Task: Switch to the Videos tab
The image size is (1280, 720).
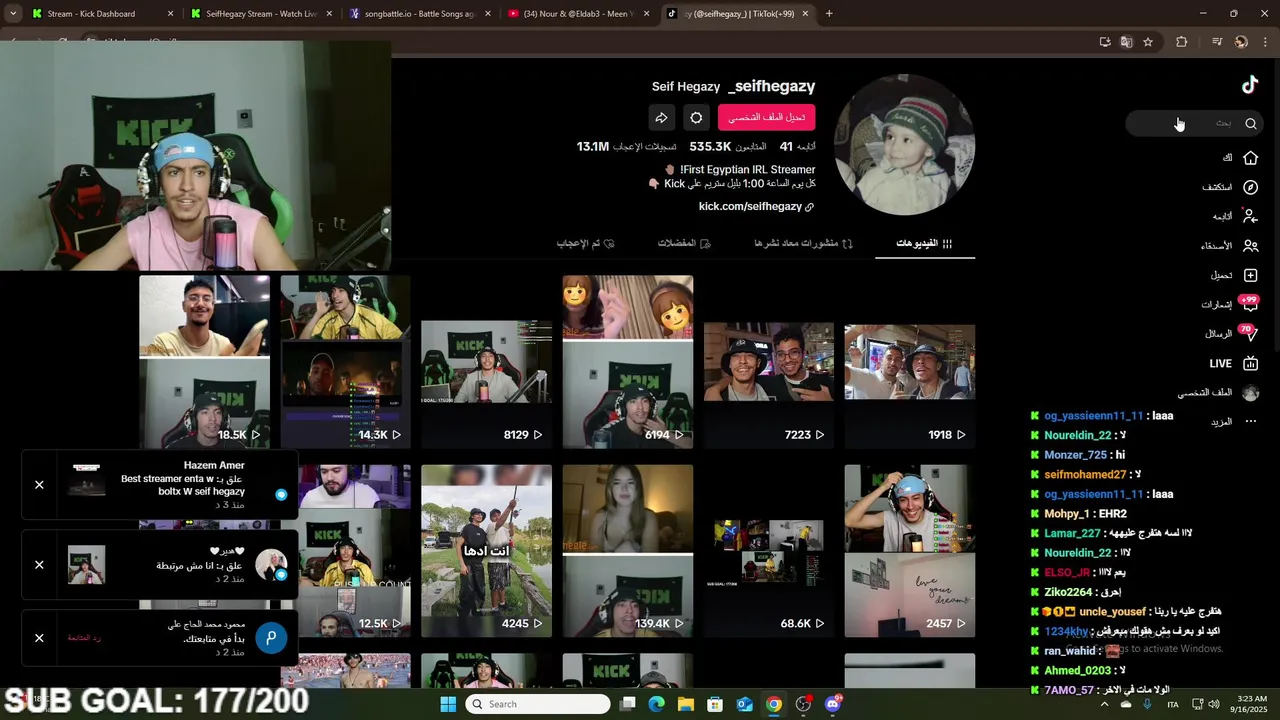Action: [925, 243]
